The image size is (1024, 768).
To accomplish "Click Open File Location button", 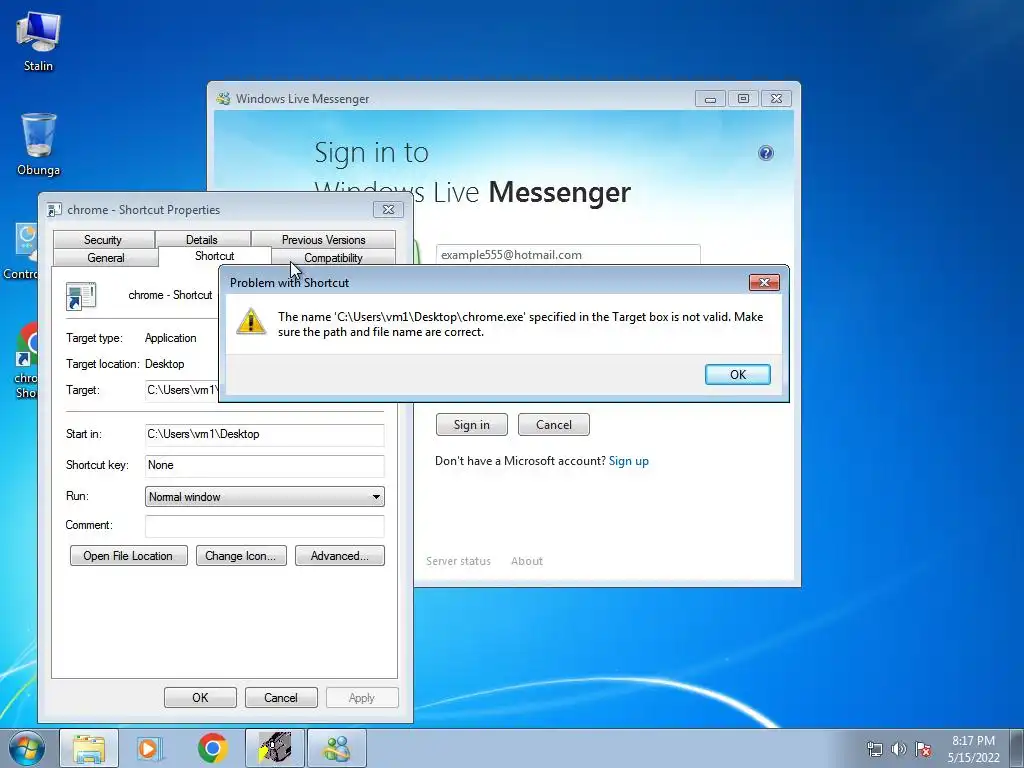I will (x=128, y=556).
